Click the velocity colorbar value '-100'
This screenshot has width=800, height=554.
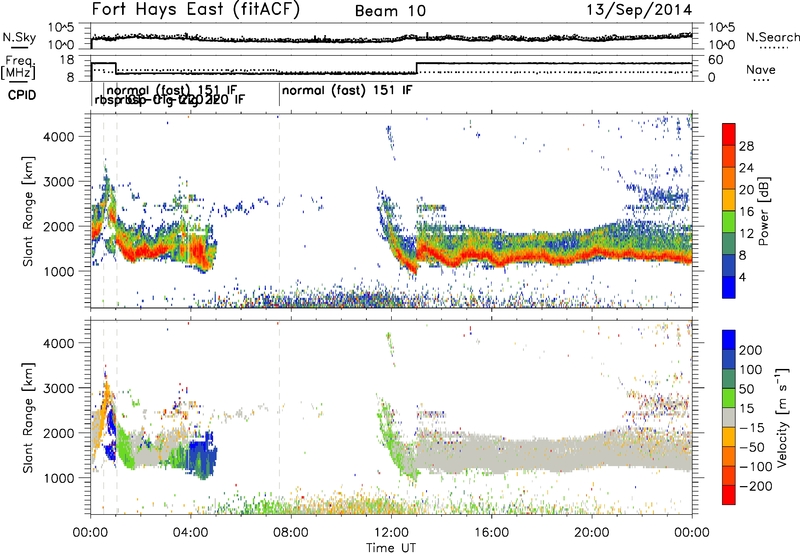[756, 467]
